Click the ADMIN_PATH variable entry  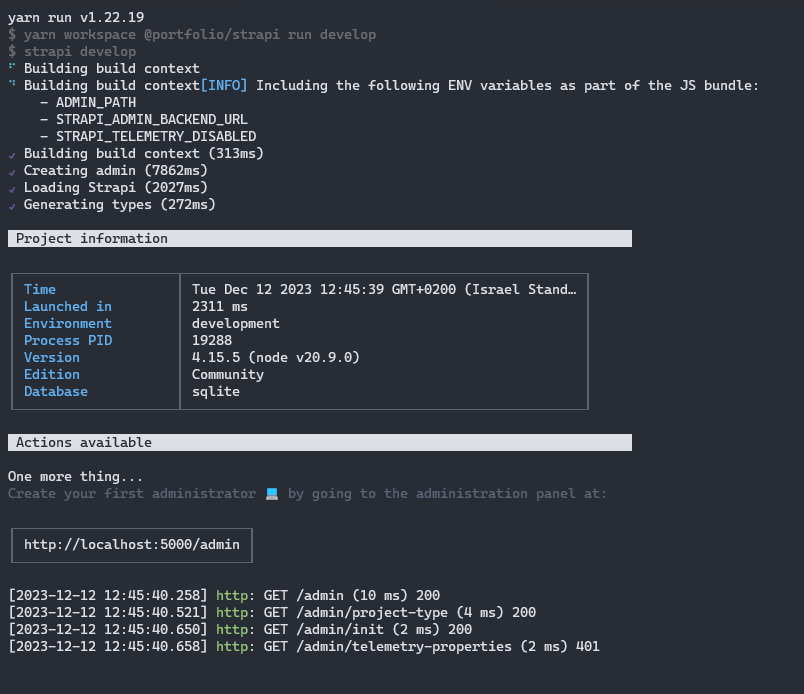(x=96, y=102)
